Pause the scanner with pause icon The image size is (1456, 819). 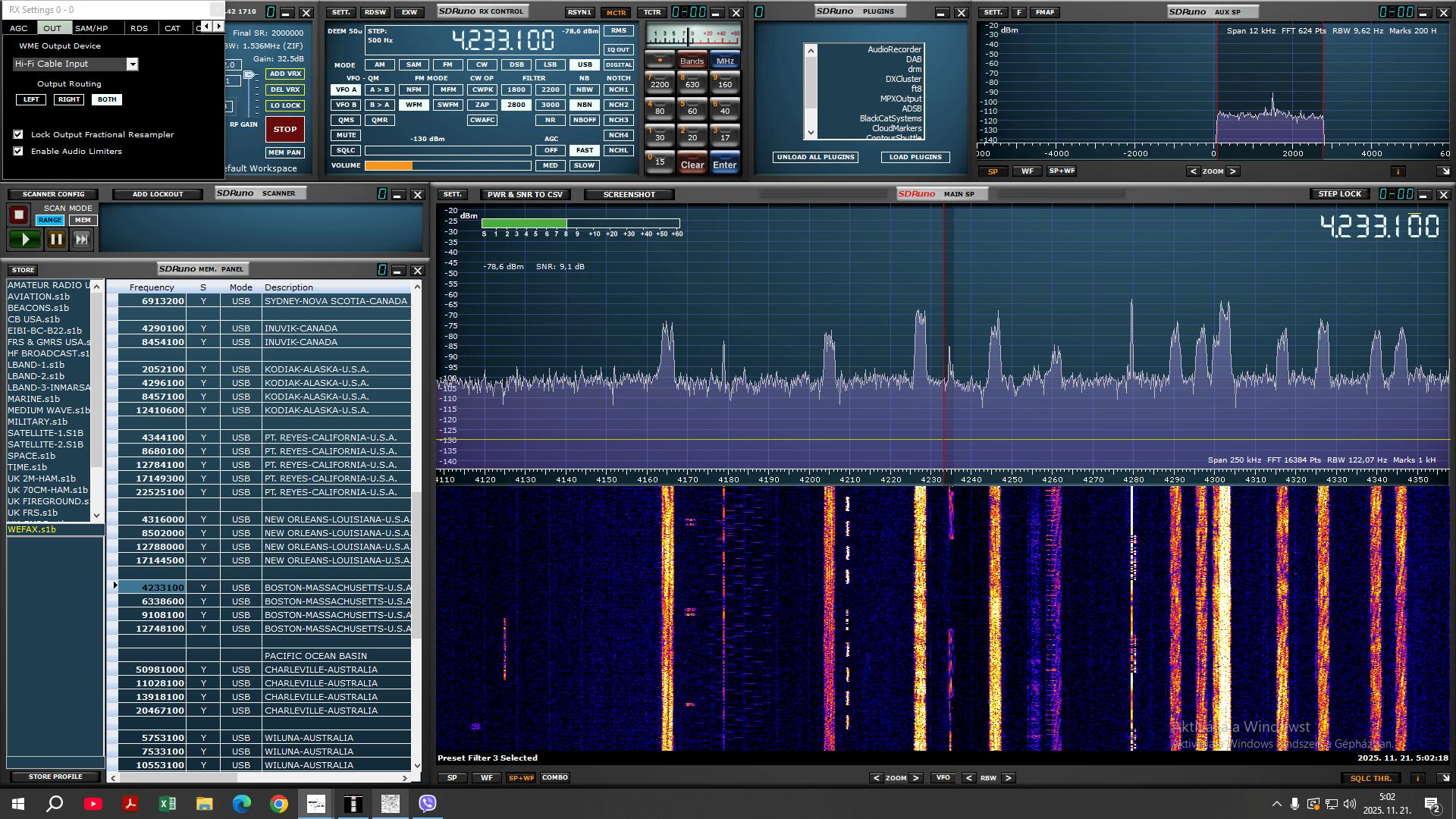(x=56, y=240)
